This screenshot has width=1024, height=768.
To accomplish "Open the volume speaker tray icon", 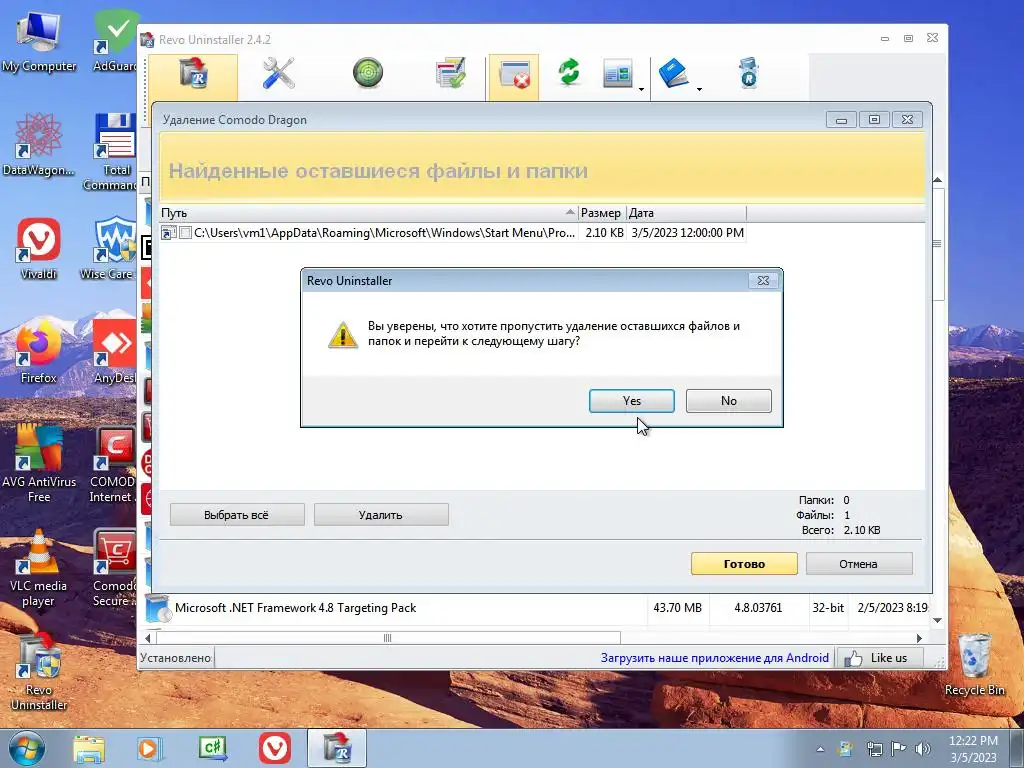I will point(923,749).
